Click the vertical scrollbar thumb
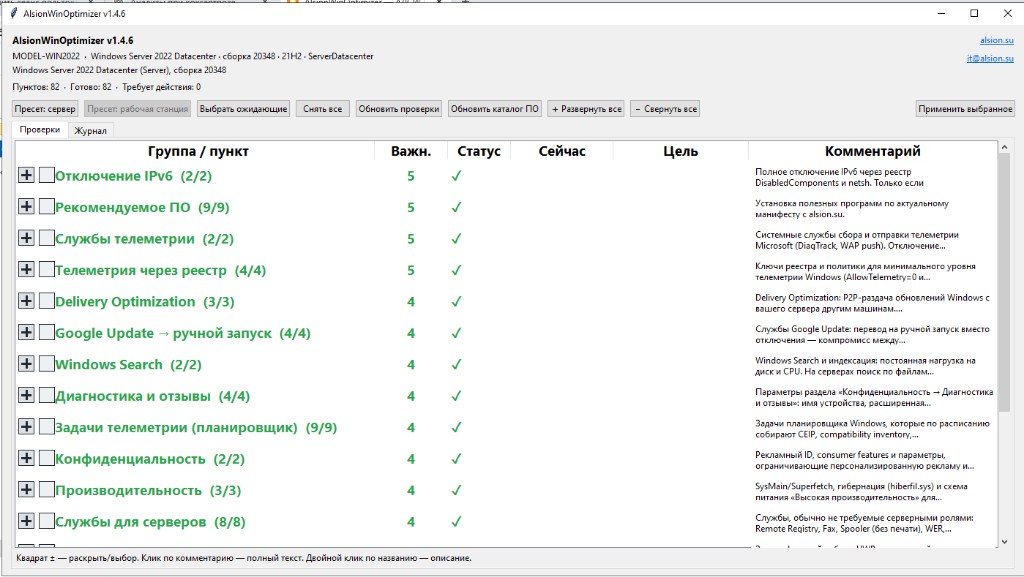This screenshot has width=1024, height=577. click(x=1004, y=282)
